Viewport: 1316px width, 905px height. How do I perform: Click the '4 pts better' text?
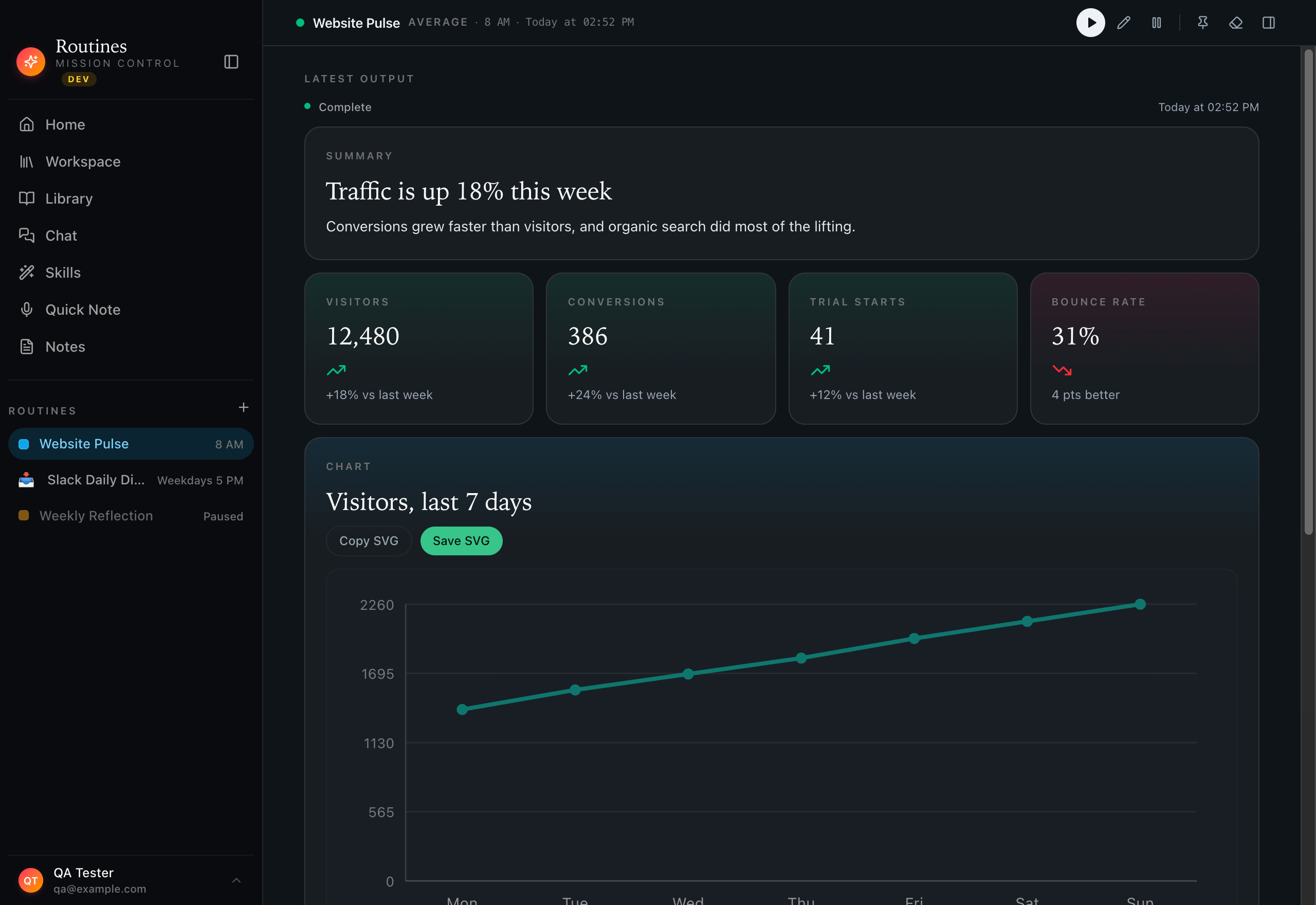(1085, 395)
